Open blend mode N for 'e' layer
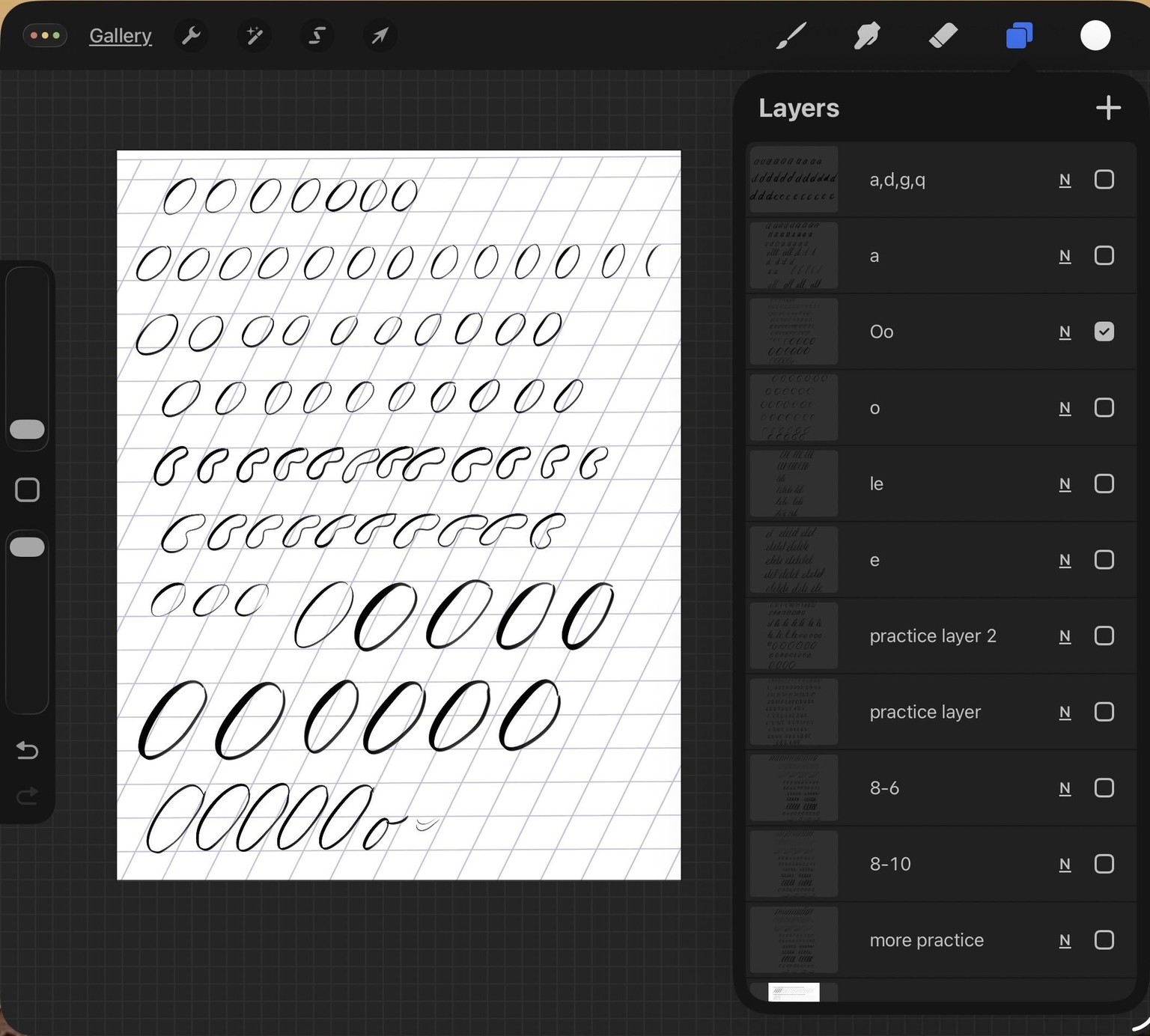The height and width of the screenshot is (1036, 1150). pyautogui.click(x=1065, y=561)
